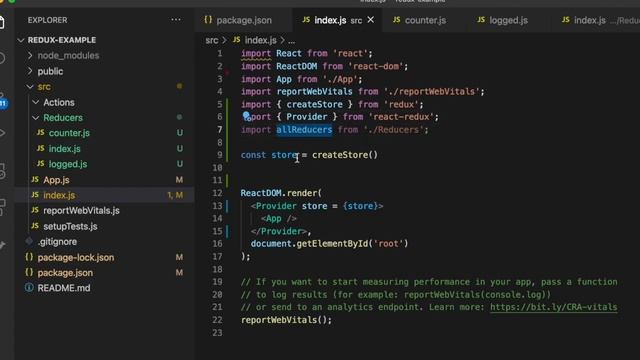Open reportWebVitals.js file
The width and height of the screenshot is (640, 360).
(81, 211)
